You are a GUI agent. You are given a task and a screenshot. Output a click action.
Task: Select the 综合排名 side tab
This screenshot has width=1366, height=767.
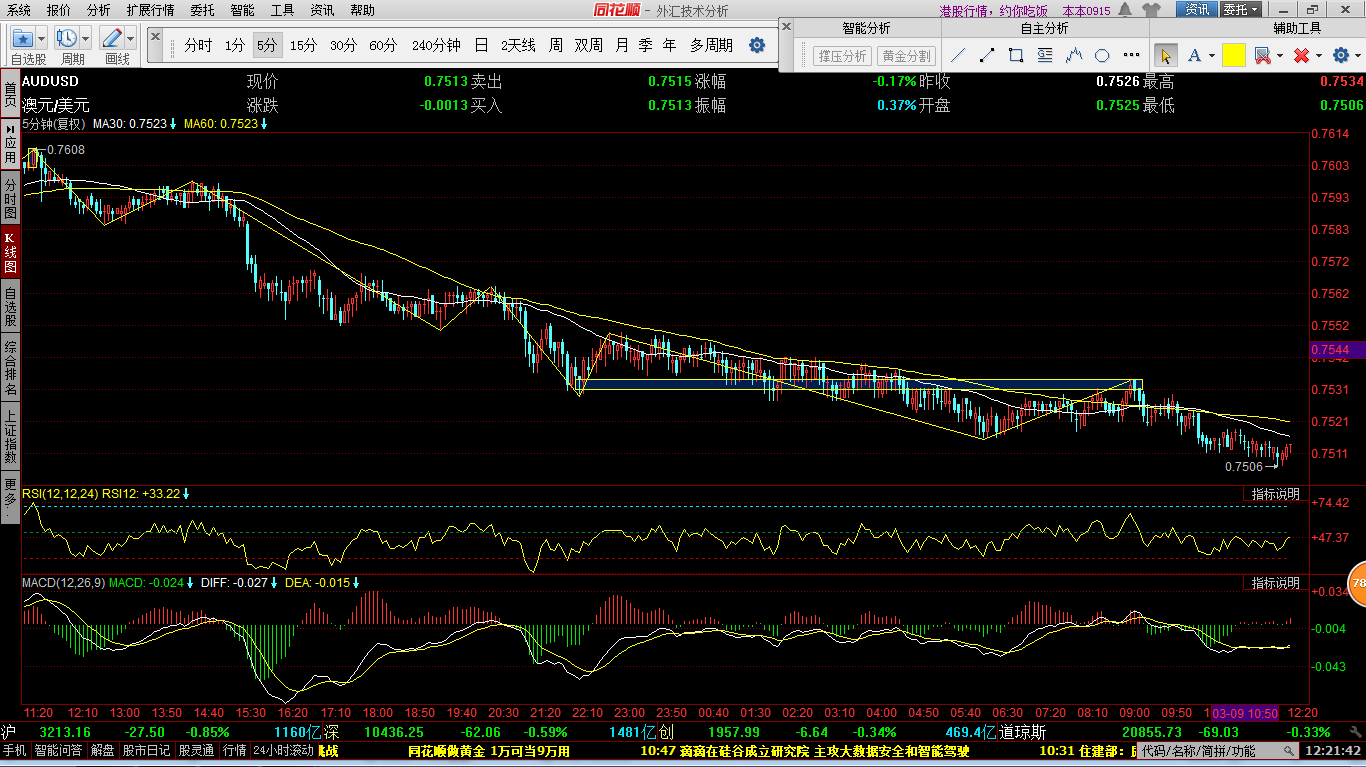click(x=10, y=369)
